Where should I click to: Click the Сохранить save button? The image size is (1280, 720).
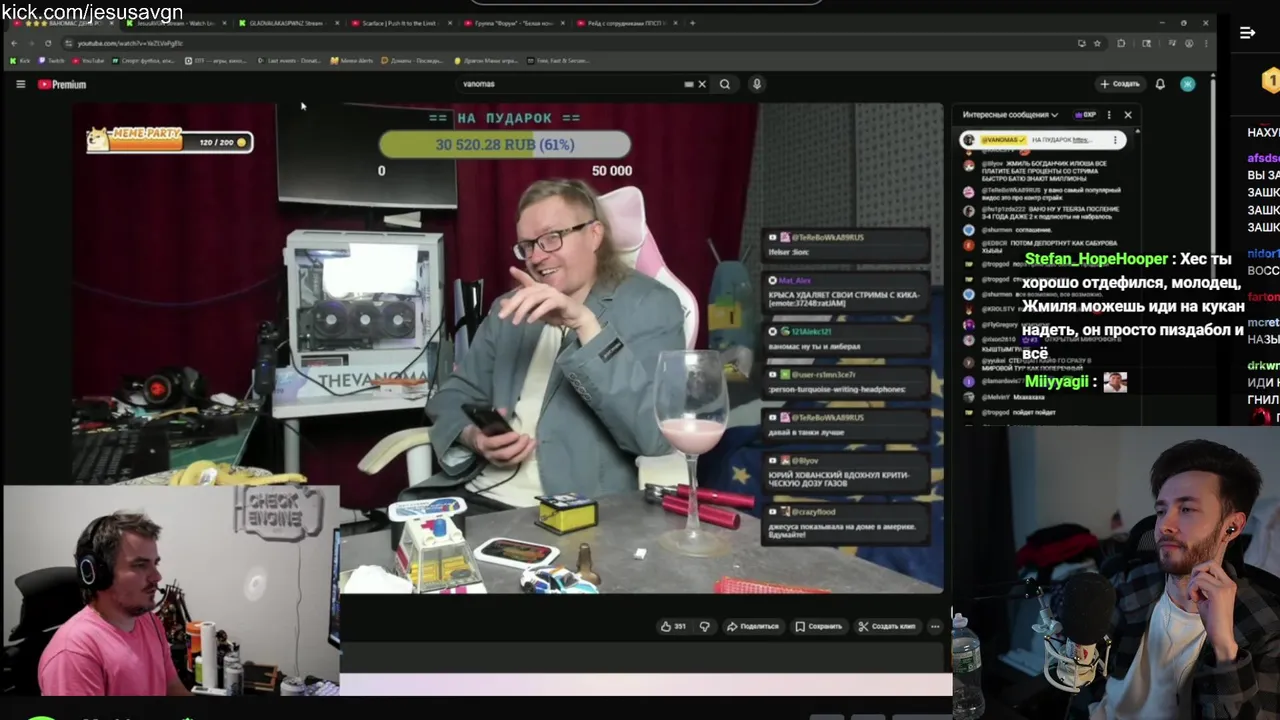pos(818,626)
